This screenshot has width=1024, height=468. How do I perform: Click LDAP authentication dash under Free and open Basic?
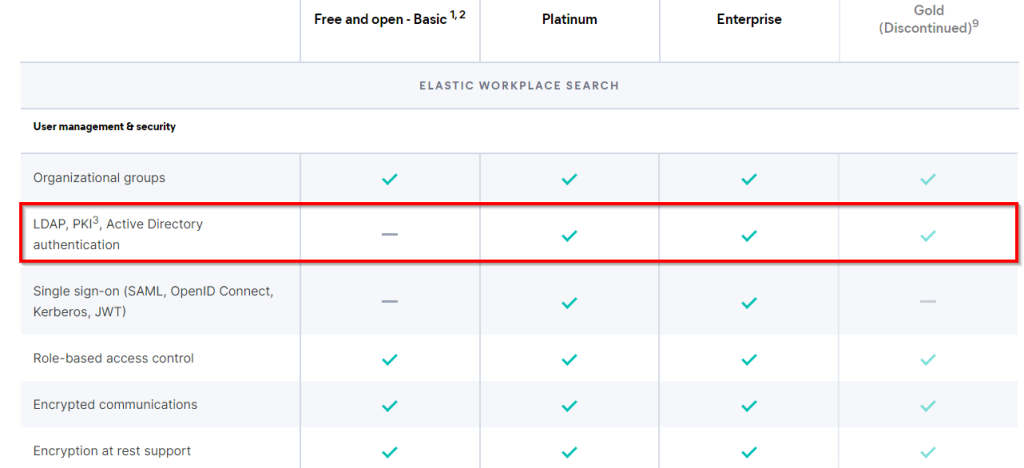(x=390, y=234)
